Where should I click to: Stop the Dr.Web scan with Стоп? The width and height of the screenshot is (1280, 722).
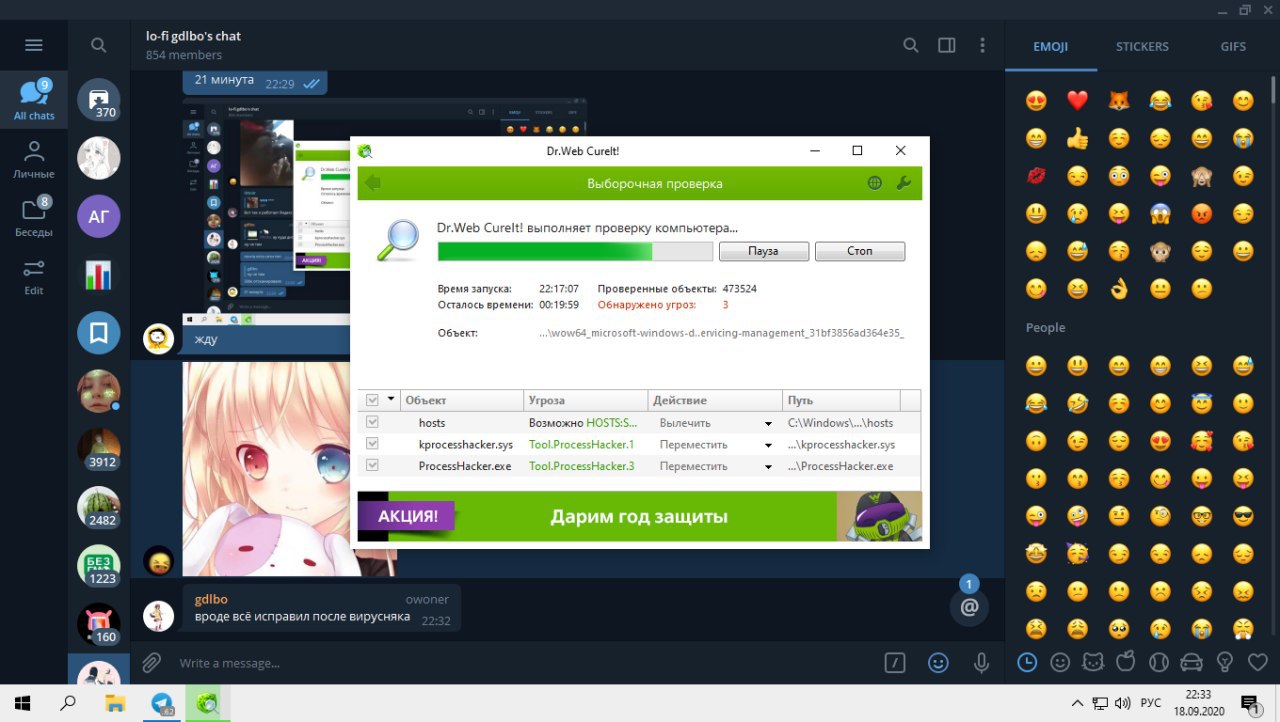(860, 251)
